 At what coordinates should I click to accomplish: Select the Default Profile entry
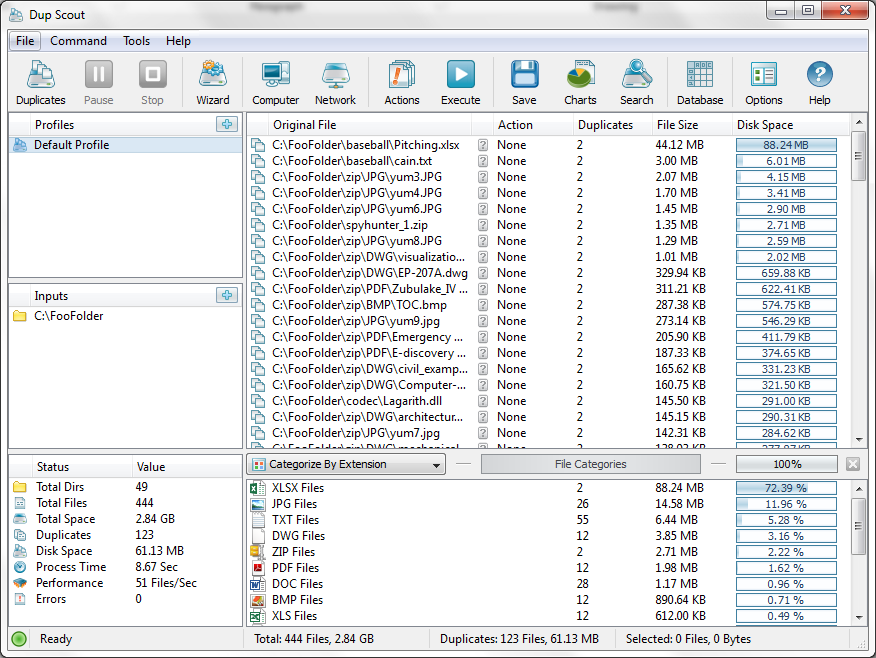(x=126, y=145)
